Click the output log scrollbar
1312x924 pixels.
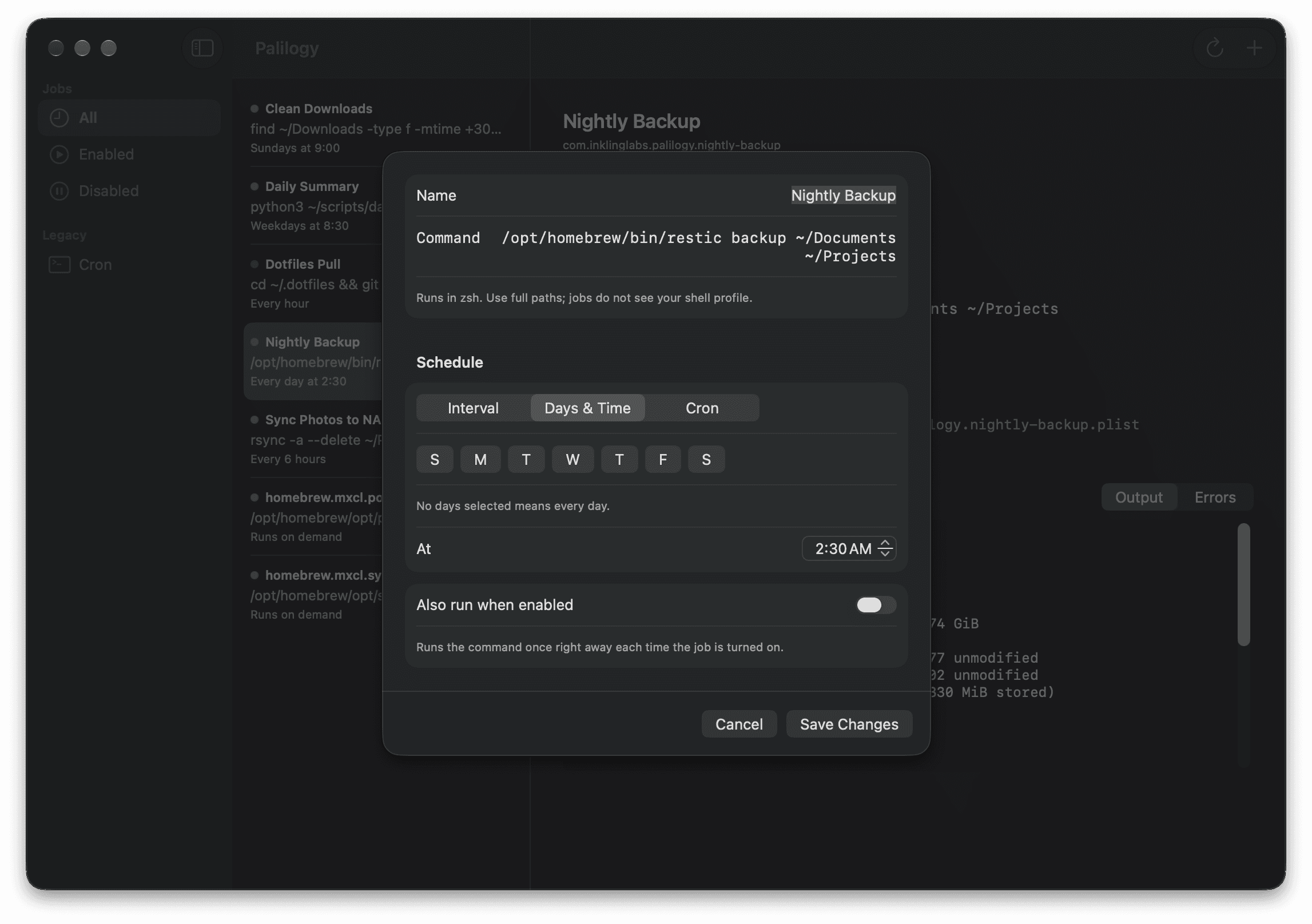(1243, 584)
